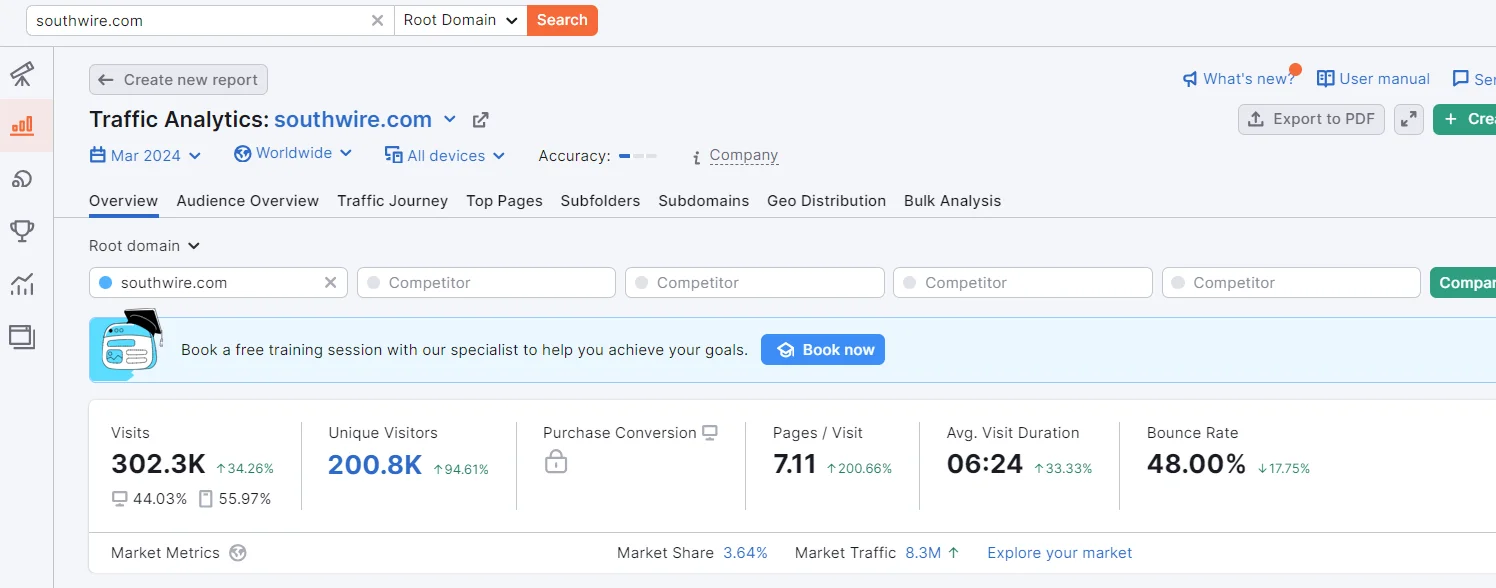Viewport: 1496px width, 588px height.
Task: Go to the Subdomains tab
Action: click(x=704, y=201)
